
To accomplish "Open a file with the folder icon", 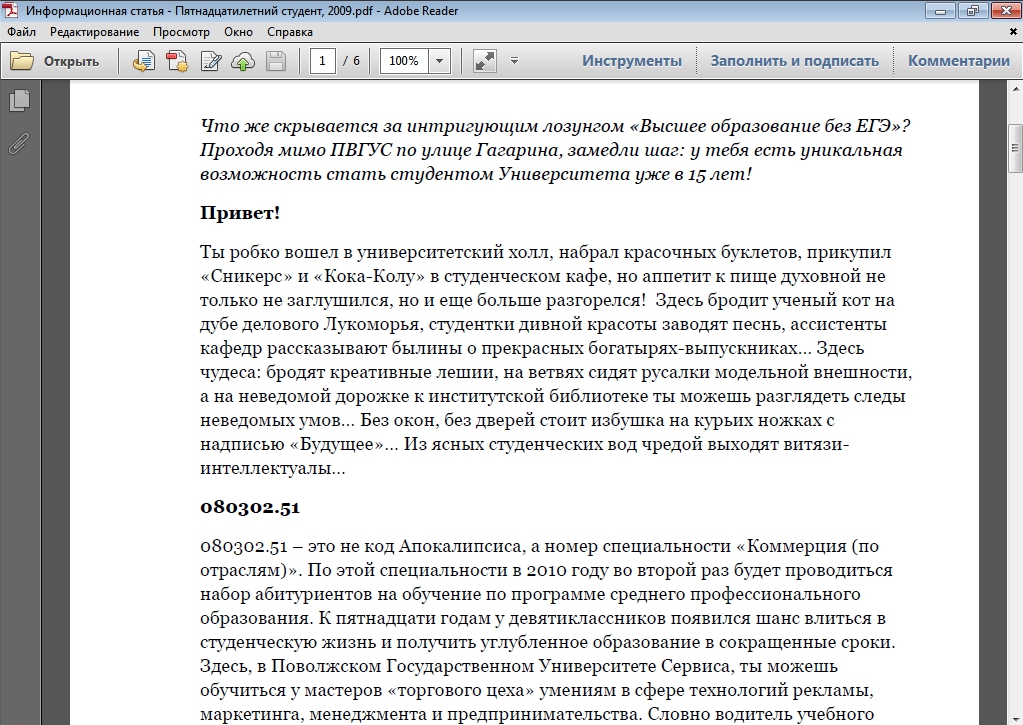I will pos(22,61).
